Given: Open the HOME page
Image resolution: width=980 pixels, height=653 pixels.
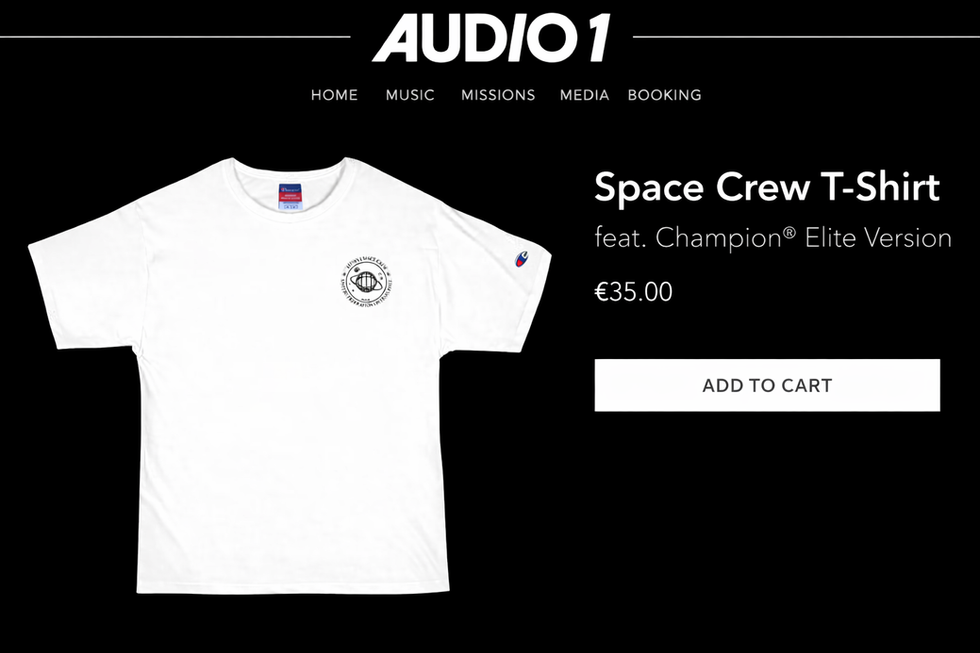Looking at the screenshot, I should [x=334, y=95].
